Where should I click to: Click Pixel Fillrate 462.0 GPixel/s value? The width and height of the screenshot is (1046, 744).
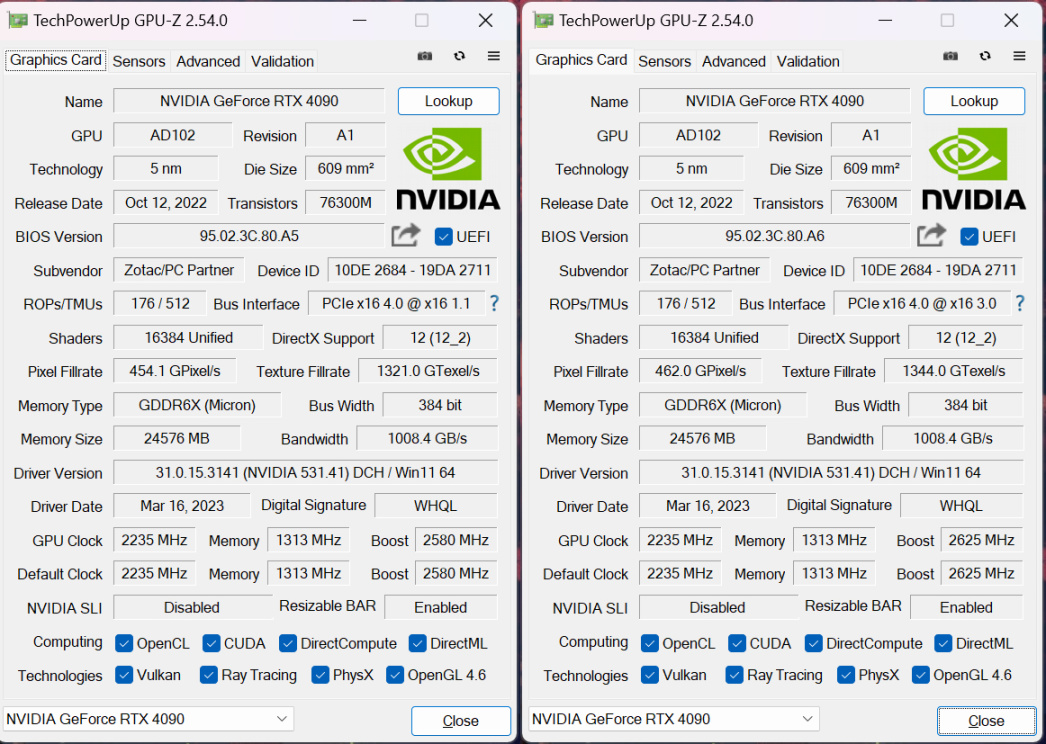point(700,371)
